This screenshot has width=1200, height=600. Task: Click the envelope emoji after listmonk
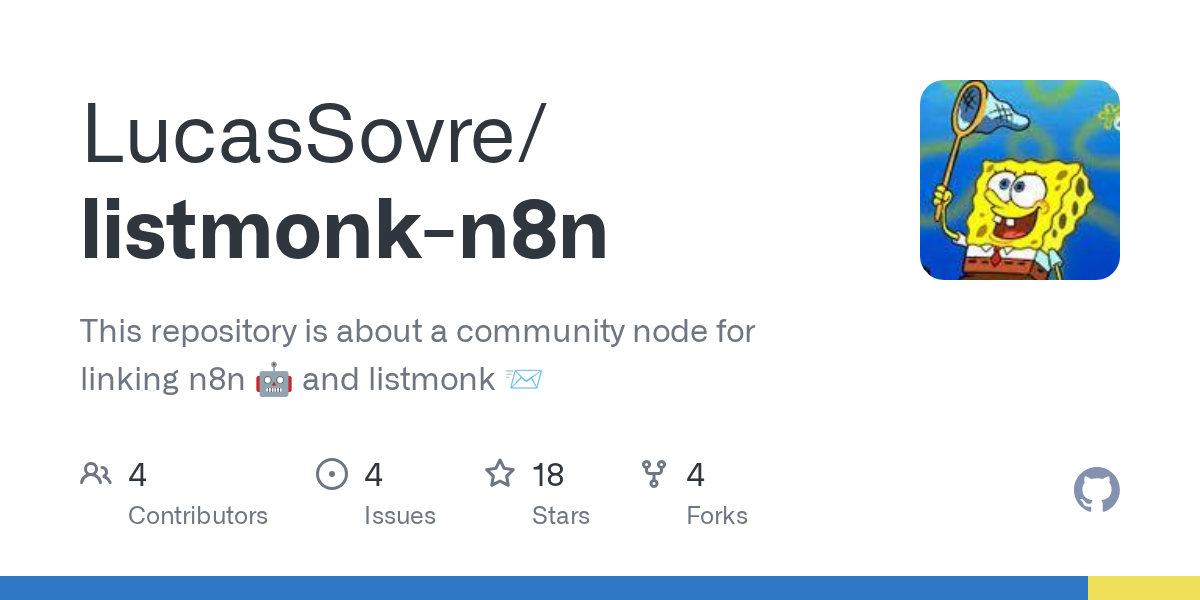(x=524, y=380)
